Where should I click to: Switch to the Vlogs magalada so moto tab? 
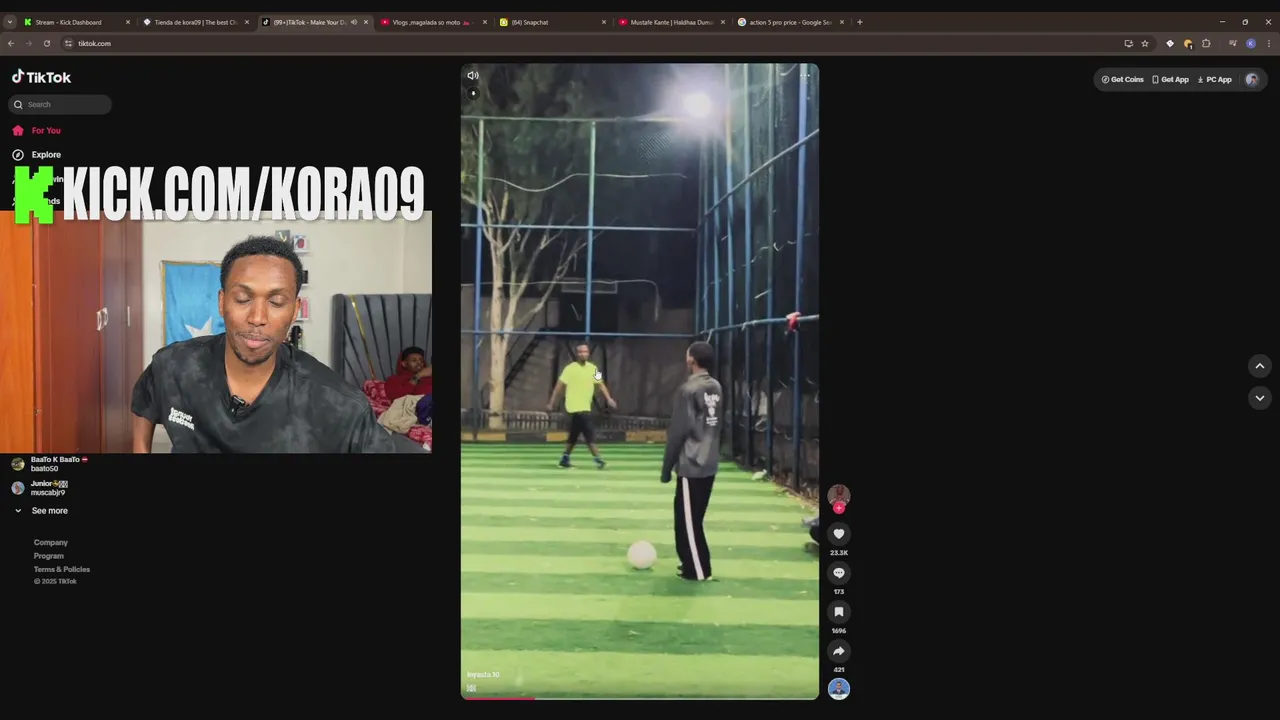point(432,22)
